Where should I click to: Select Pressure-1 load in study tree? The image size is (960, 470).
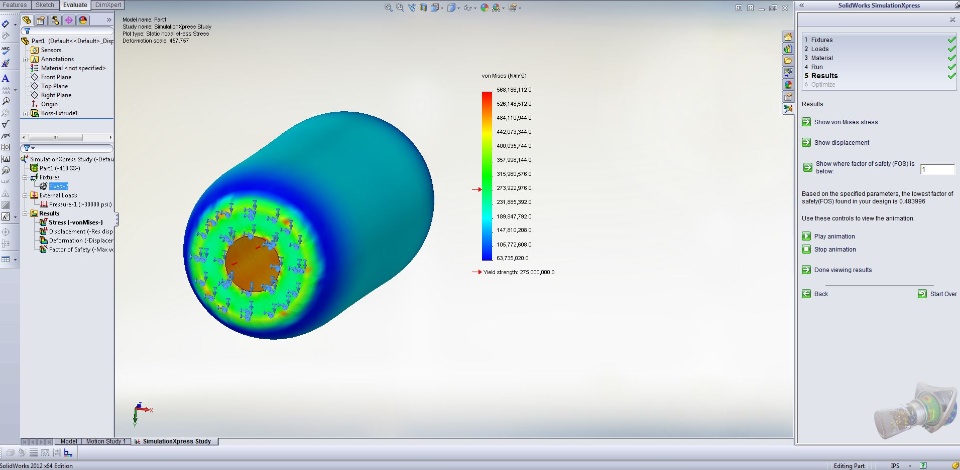tap(76, 204)
